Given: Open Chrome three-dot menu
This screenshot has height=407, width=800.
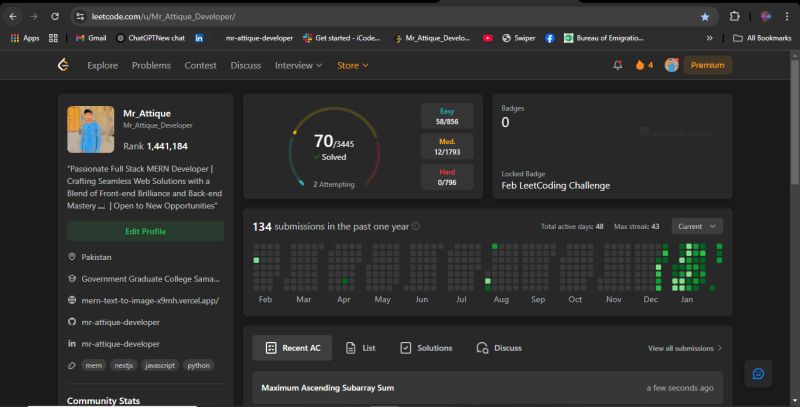Looking at the screenshot, I should click(x=787, y=16).
